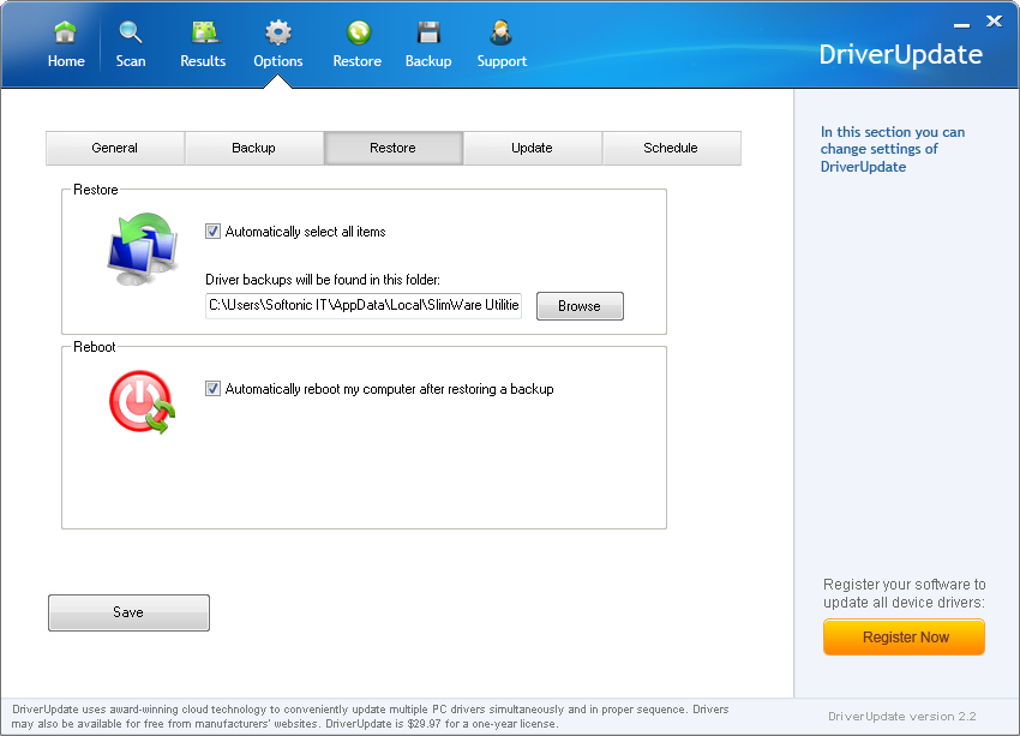Close the DriverUpdate window
1020x736 pixels.
coord(994,21)
